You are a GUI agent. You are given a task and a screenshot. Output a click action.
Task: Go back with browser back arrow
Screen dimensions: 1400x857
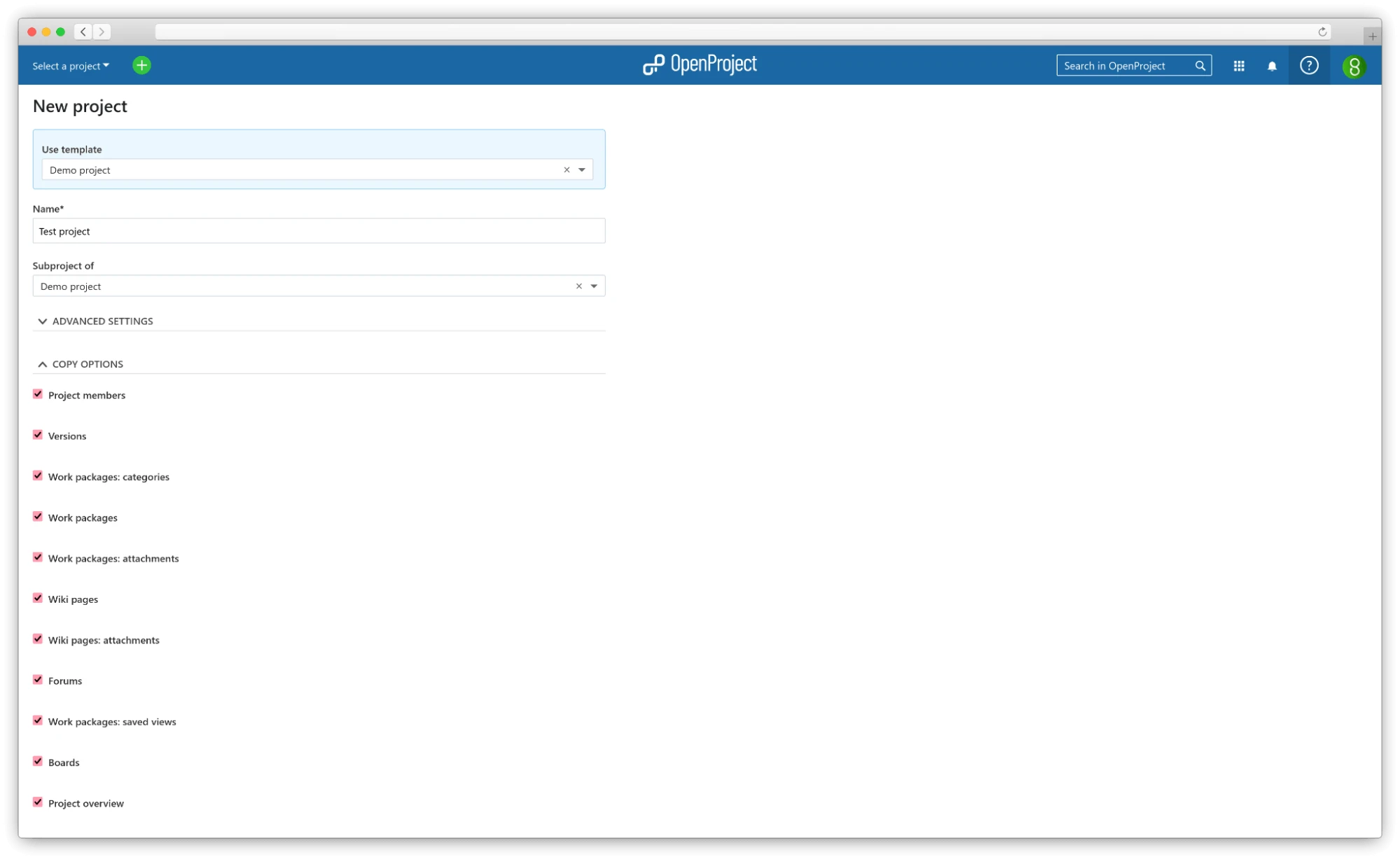[x=83, y=32]
